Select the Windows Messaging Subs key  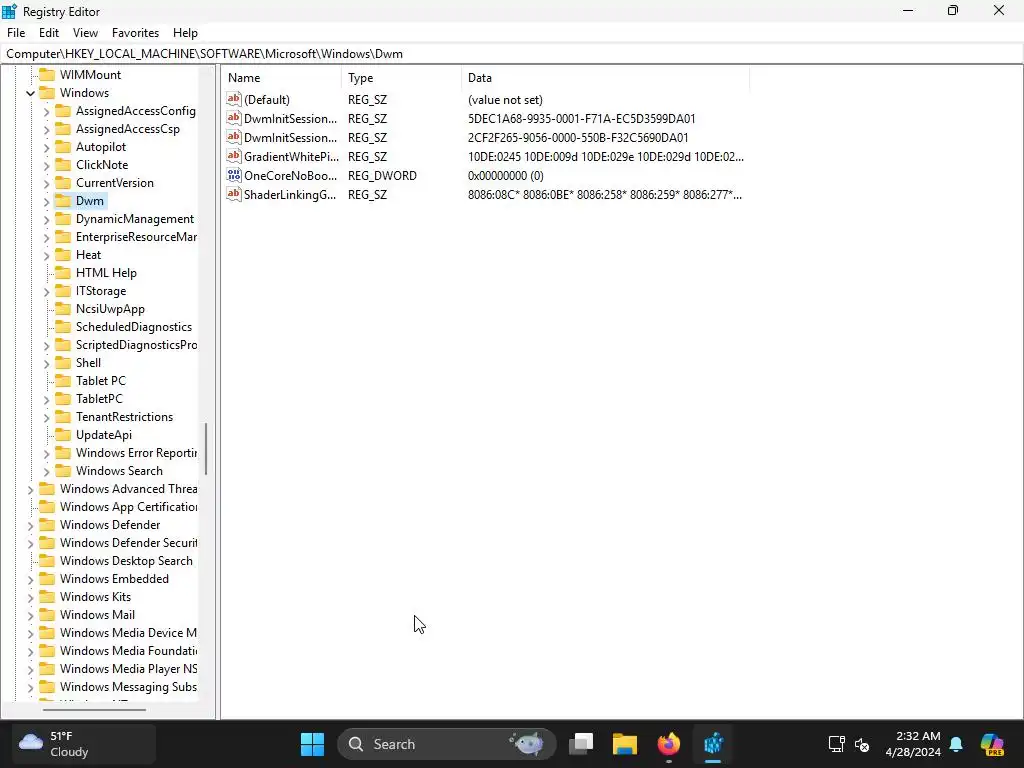tap(128, 687)
